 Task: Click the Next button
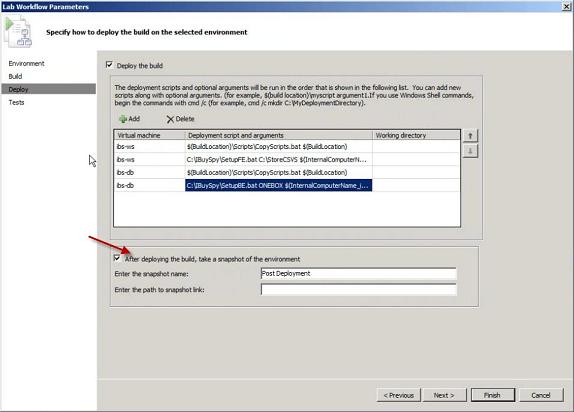(x=444, y=395)
